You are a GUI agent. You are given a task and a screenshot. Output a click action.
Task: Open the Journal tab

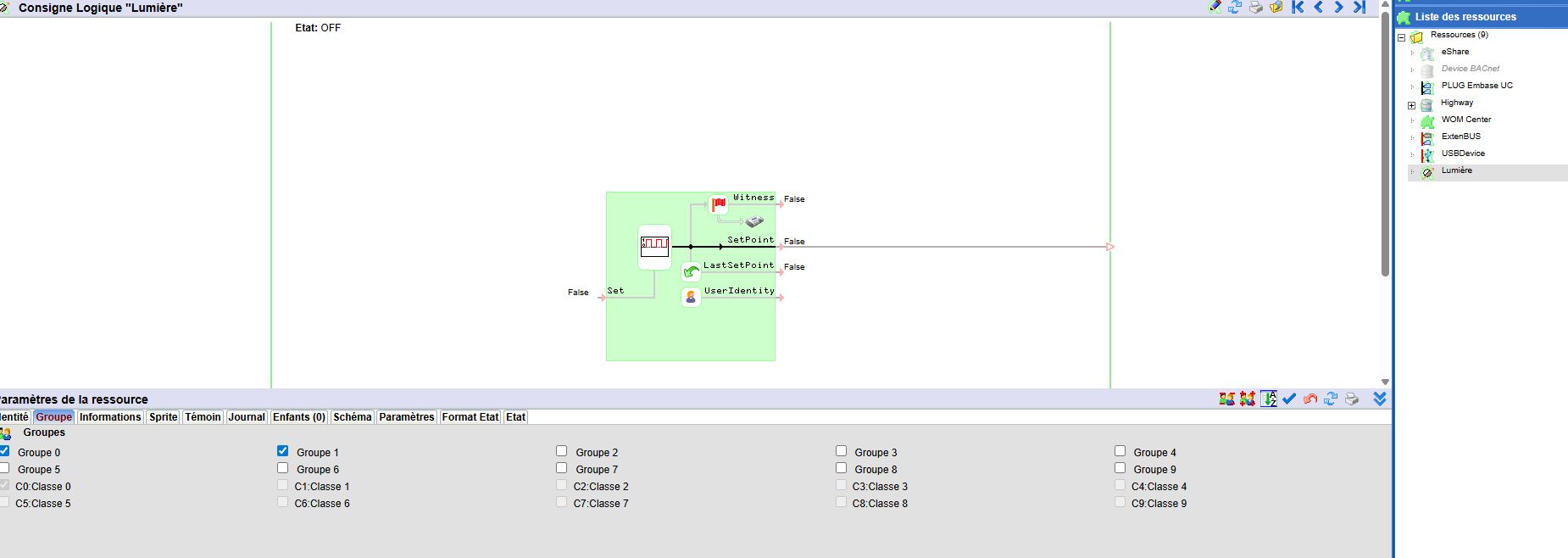click(246, 417)
